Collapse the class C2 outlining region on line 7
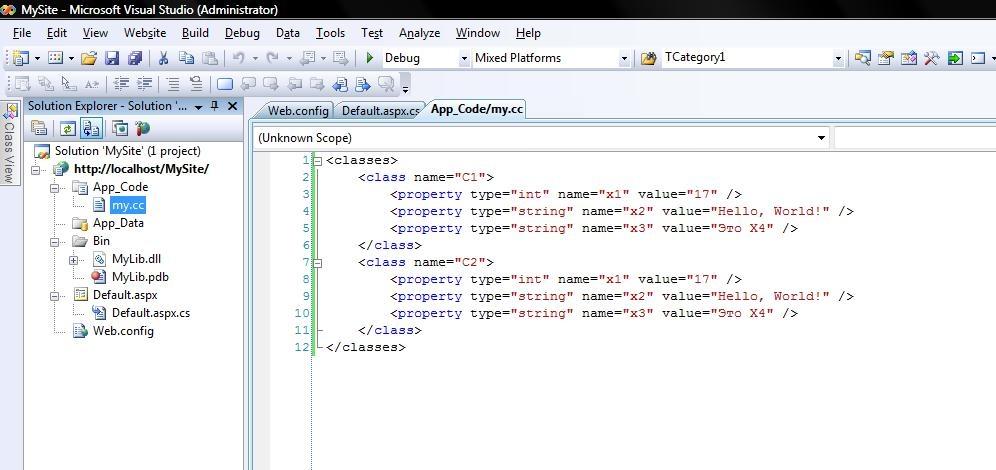The height and width of the screenshot is (470, 996). (318, 262)
